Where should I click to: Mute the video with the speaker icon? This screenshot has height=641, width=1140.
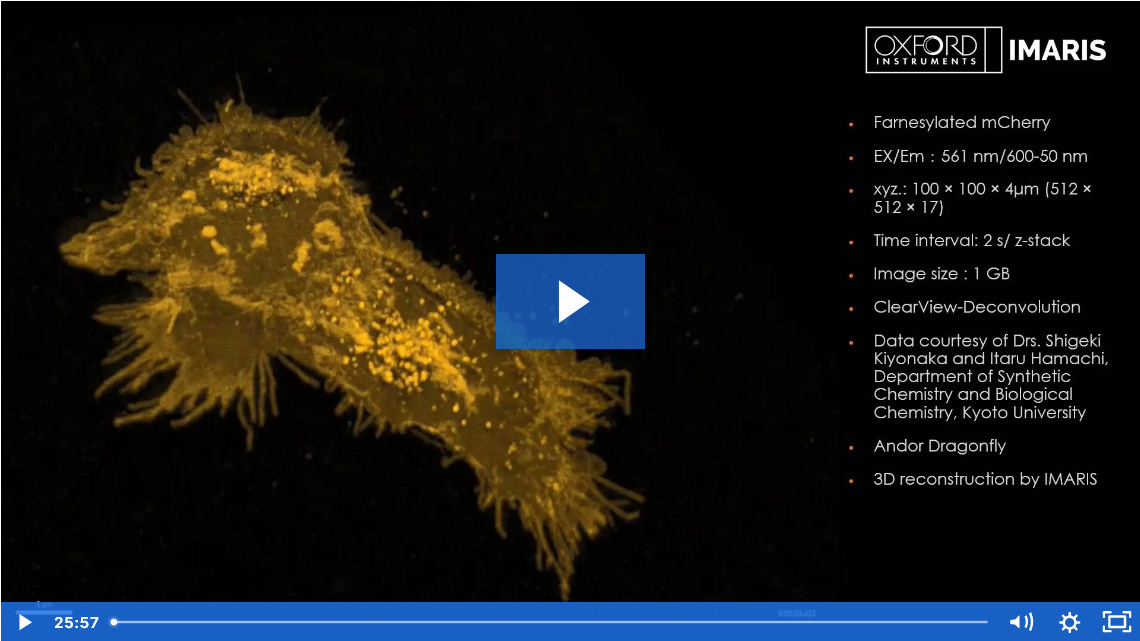pos(1020,622)
